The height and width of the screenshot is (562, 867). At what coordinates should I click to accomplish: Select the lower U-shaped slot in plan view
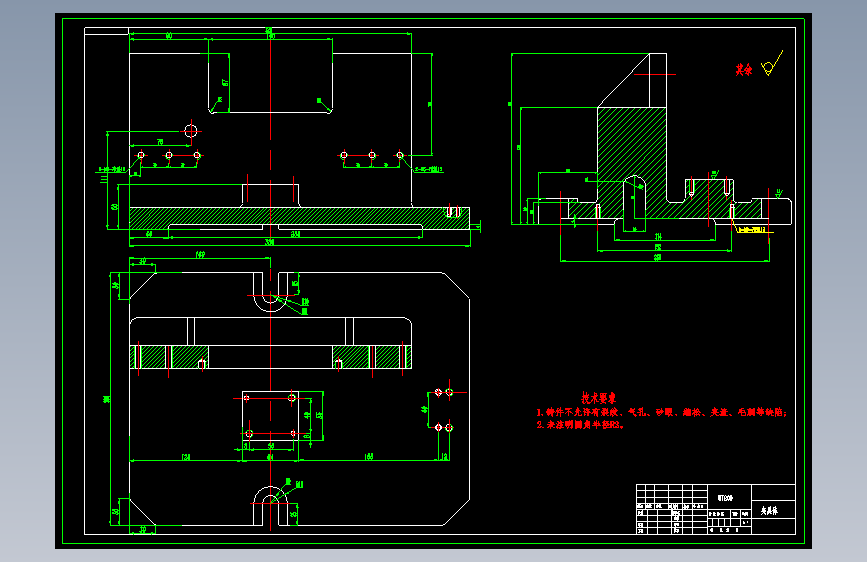271,506
